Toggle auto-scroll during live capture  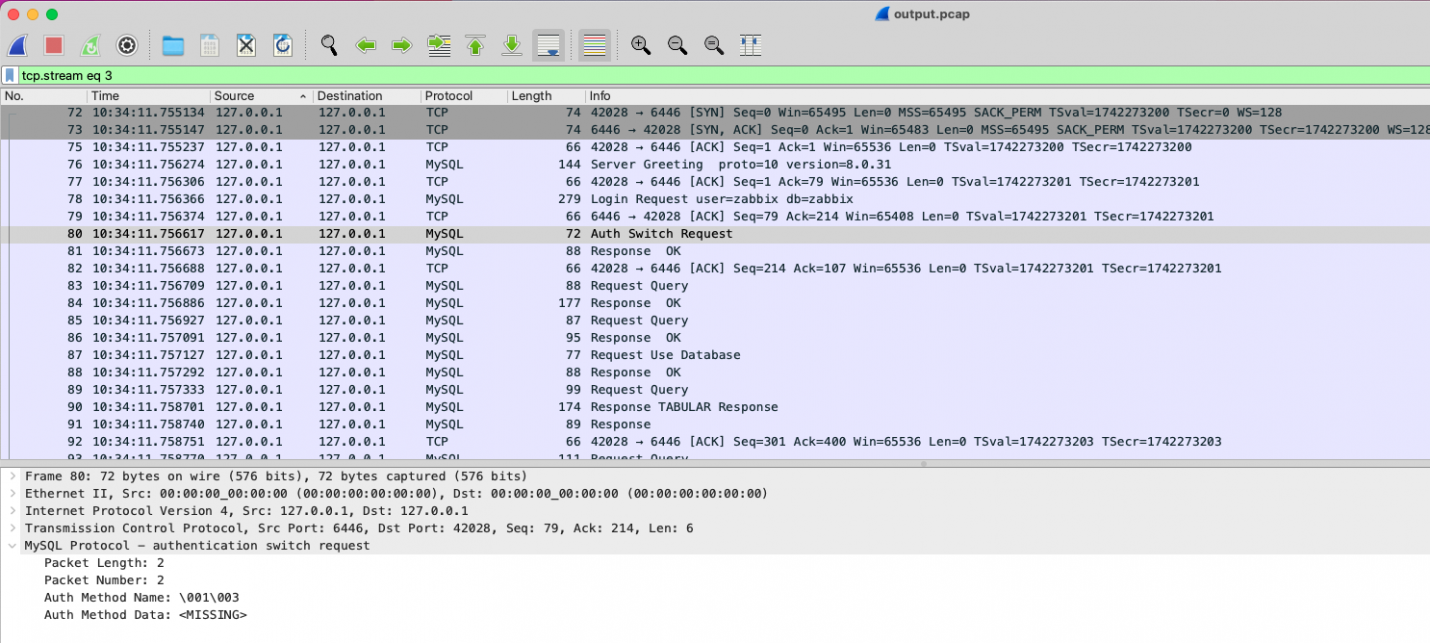tap(548, 45)
